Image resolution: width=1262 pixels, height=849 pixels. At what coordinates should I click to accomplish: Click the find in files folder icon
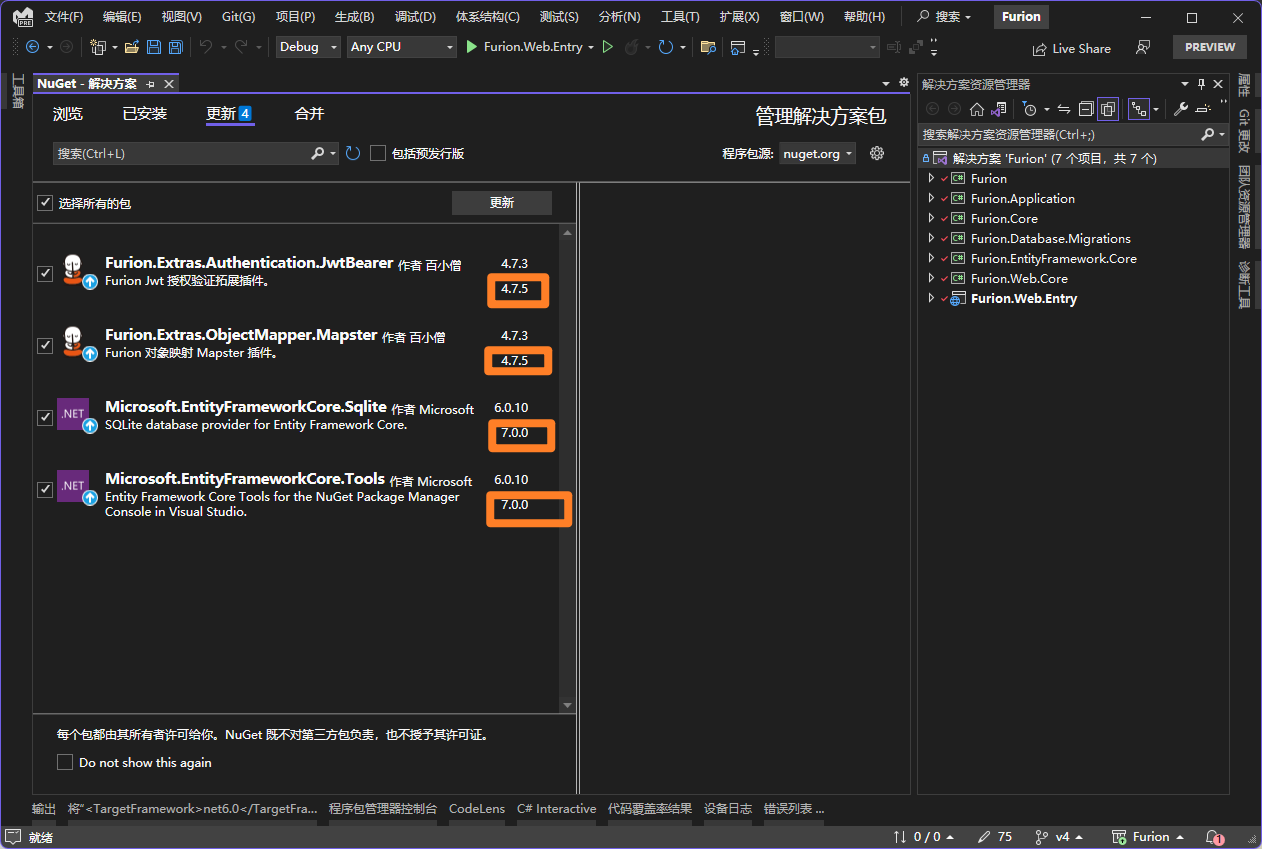[708, 47]
